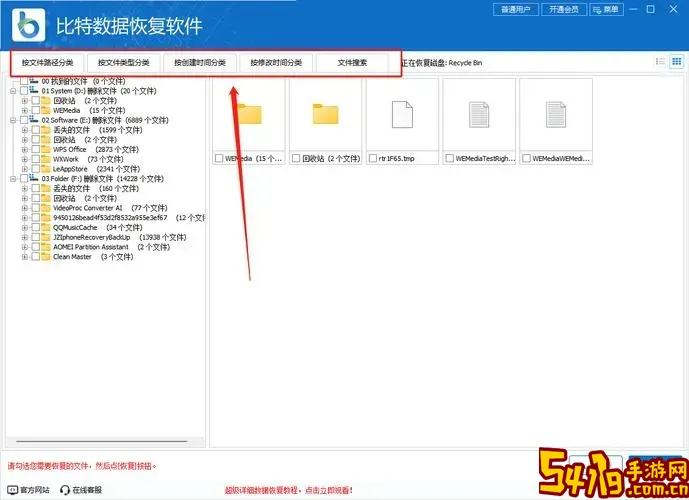Viewport: 689px width, 500px height.
Task: Click WEMedia folder icon in tree
Action: [46, 110]
